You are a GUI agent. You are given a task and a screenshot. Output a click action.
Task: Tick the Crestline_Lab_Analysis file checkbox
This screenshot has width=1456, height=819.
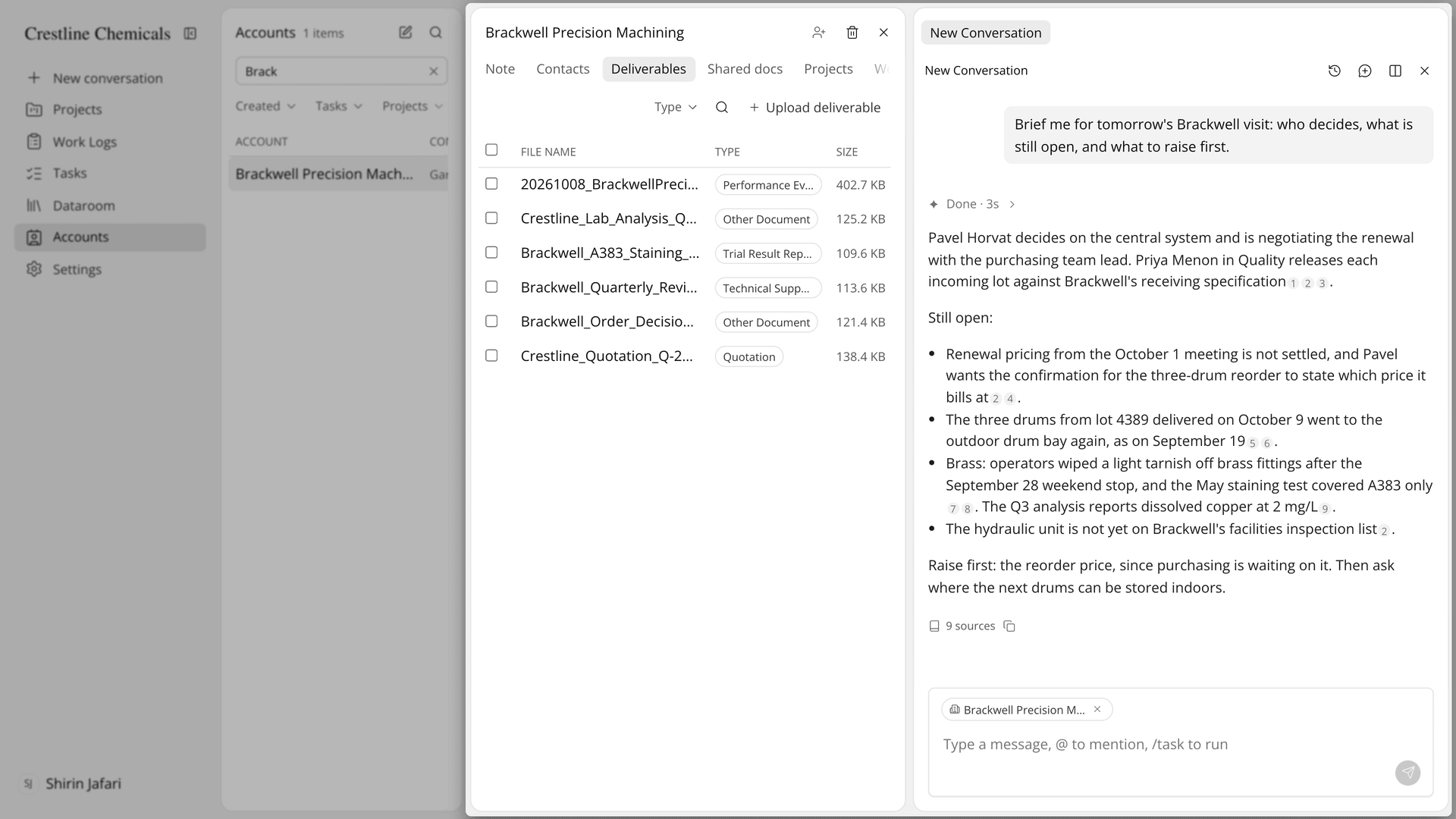pyautogui.click(x=491, y=218)
